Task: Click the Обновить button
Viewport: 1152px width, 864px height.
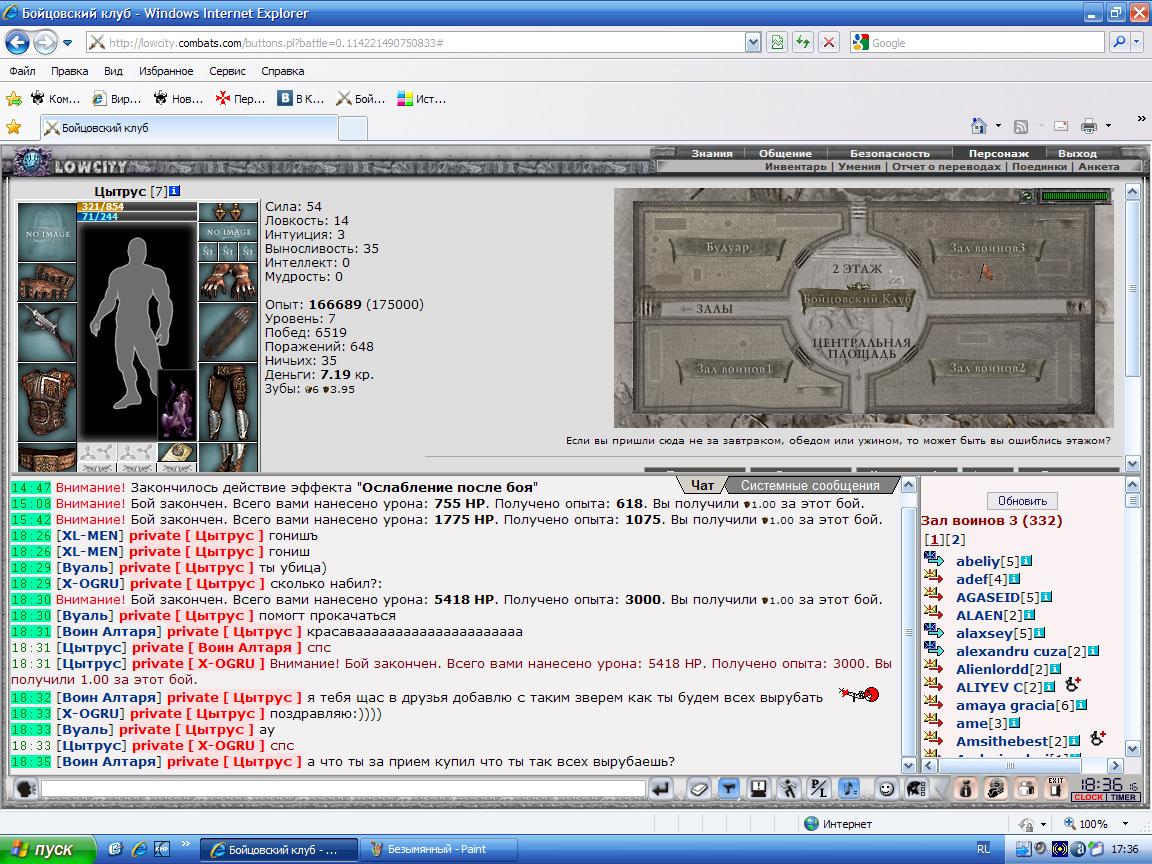Action: [1022, 501]
